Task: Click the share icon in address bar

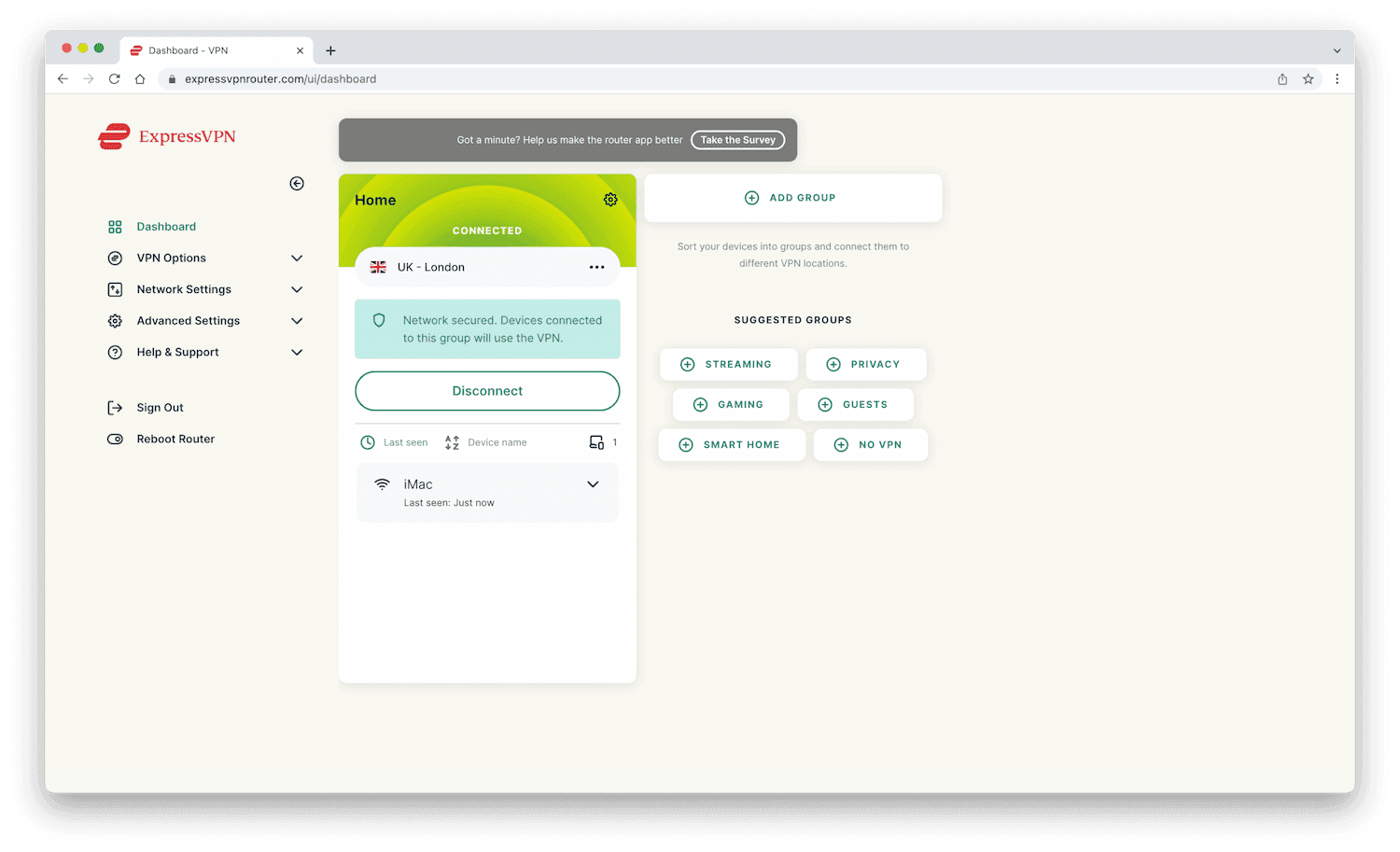Action: click(x=1282, y=79)
